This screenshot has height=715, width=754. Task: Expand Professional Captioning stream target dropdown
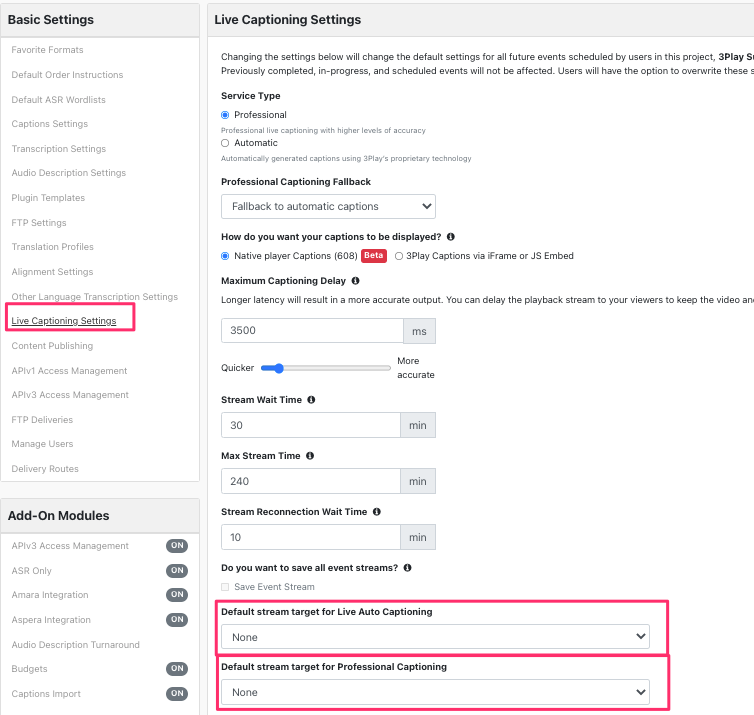click(435, 692)
